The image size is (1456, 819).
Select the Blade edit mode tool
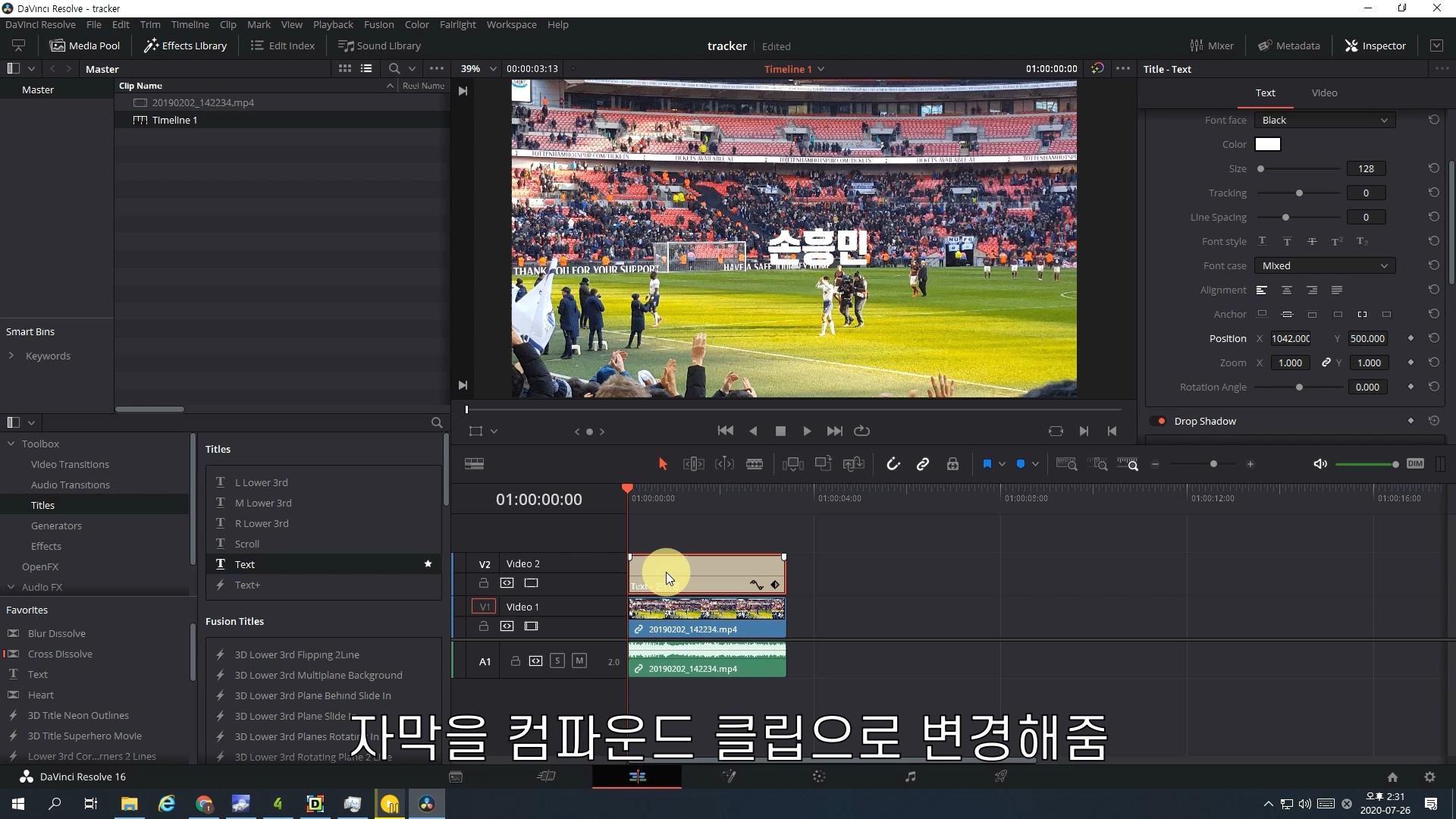tap(755, 464)
